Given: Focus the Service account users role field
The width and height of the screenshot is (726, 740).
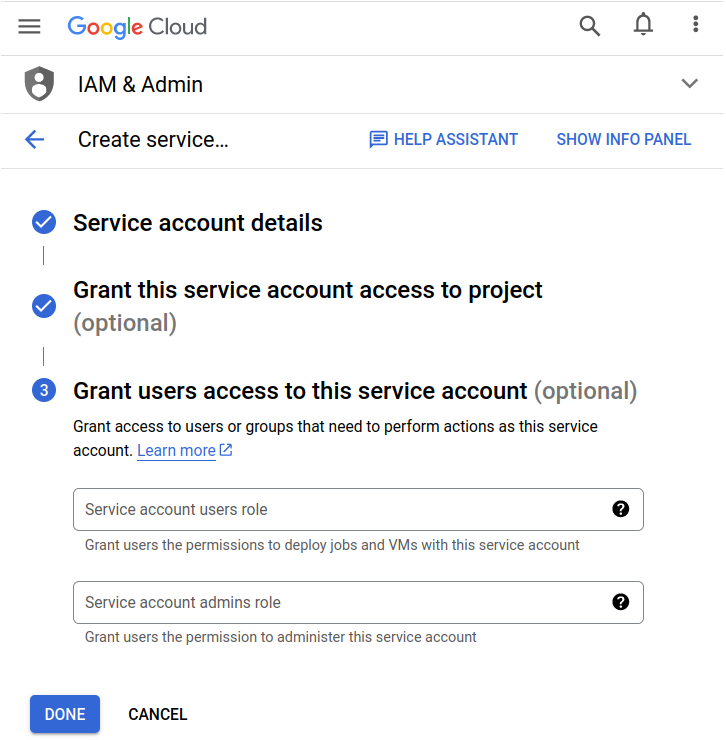Looking at the screenshot, I should pyautogui.click(x=340, y=509).
